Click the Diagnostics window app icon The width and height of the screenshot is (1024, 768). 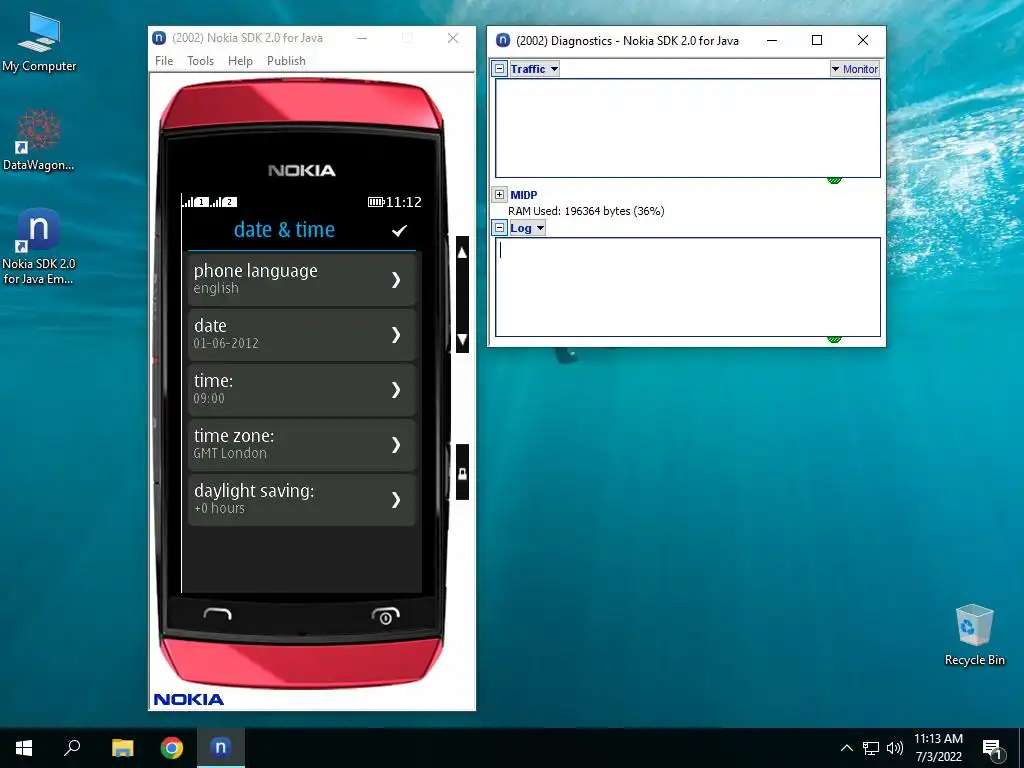coord(502,40)
